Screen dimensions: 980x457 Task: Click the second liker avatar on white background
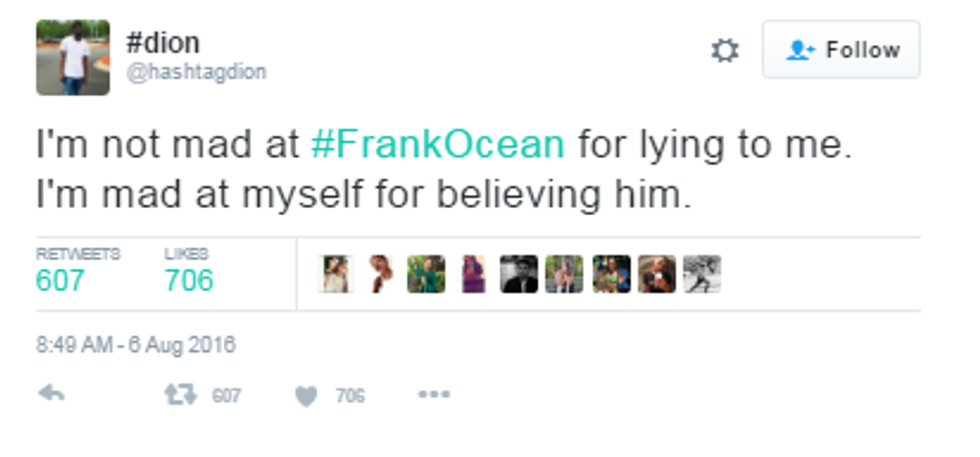coord(380,274)
